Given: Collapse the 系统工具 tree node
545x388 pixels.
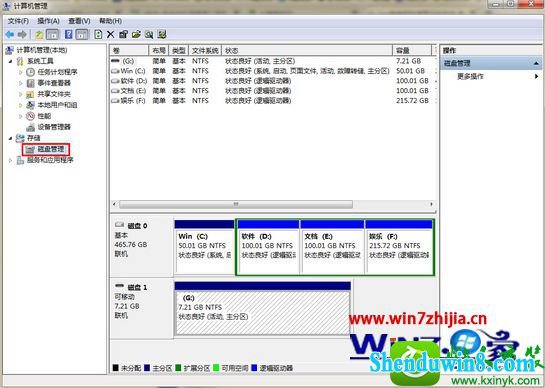Looking at the screenshot, I should (10, 61).
